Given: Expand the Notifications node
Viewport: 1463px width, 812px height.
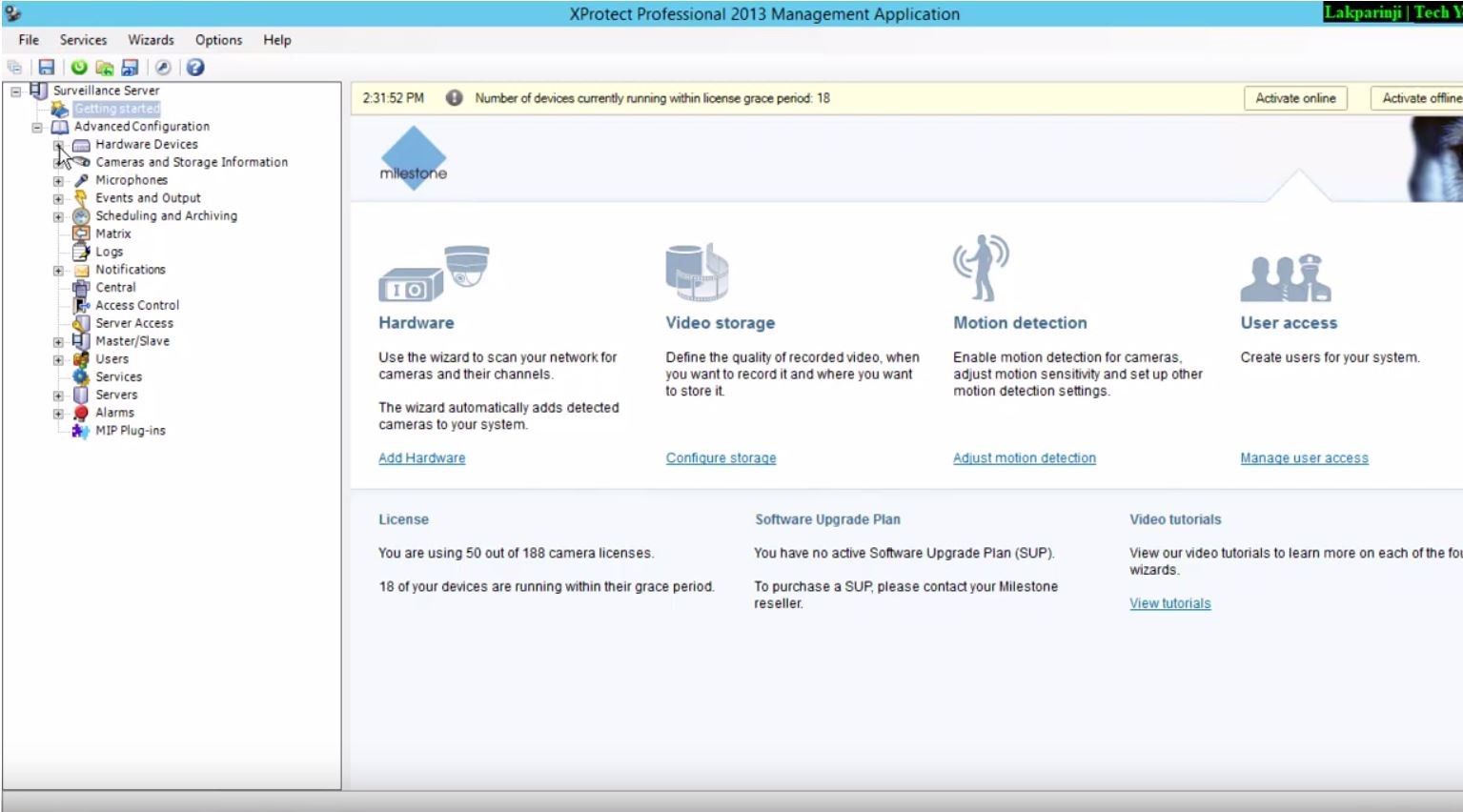Looking at the screenshot, I should click(58, 271).
